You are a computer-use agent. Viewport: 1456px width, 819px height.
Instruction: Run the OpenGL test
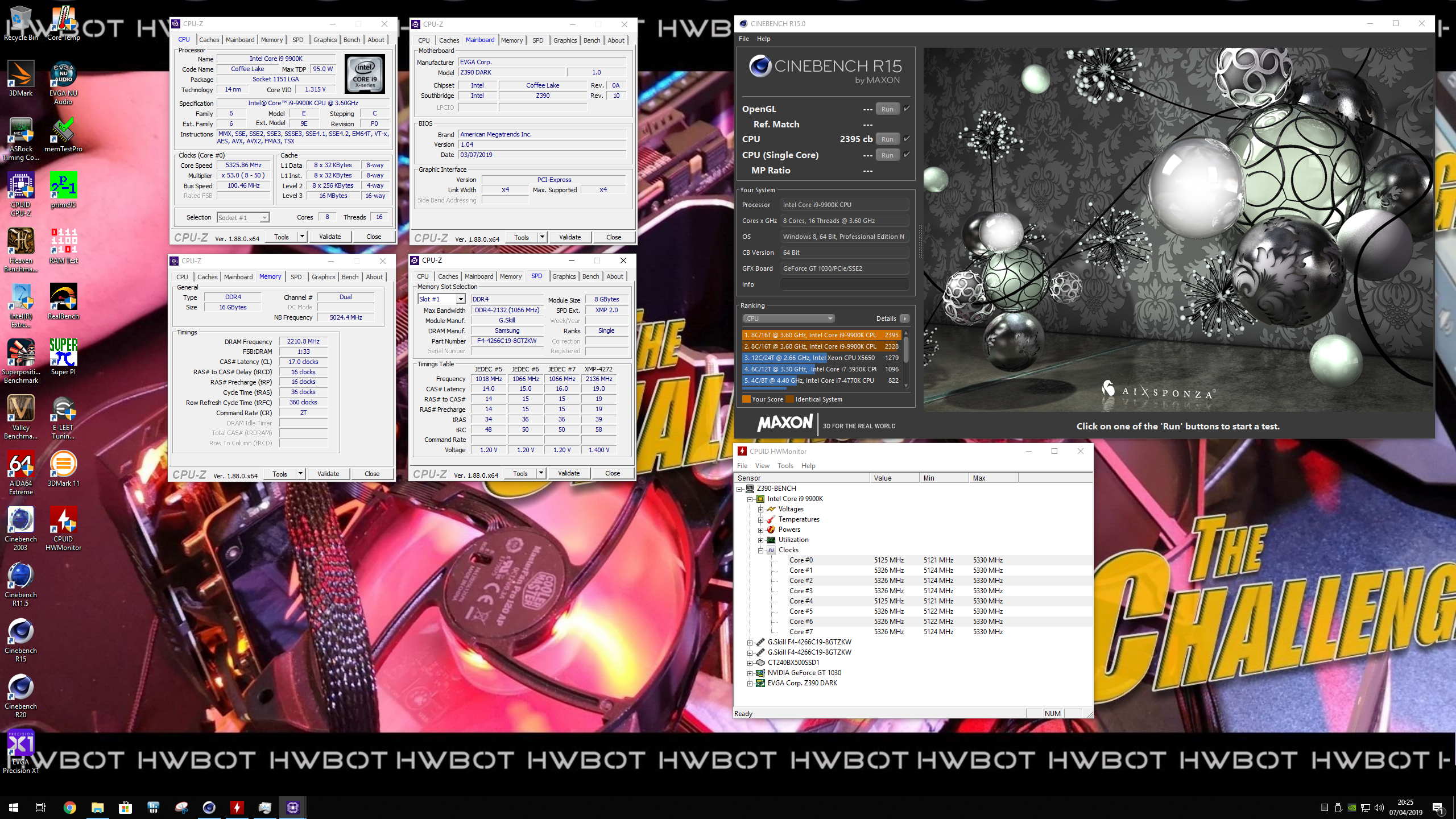pos(887,109)
